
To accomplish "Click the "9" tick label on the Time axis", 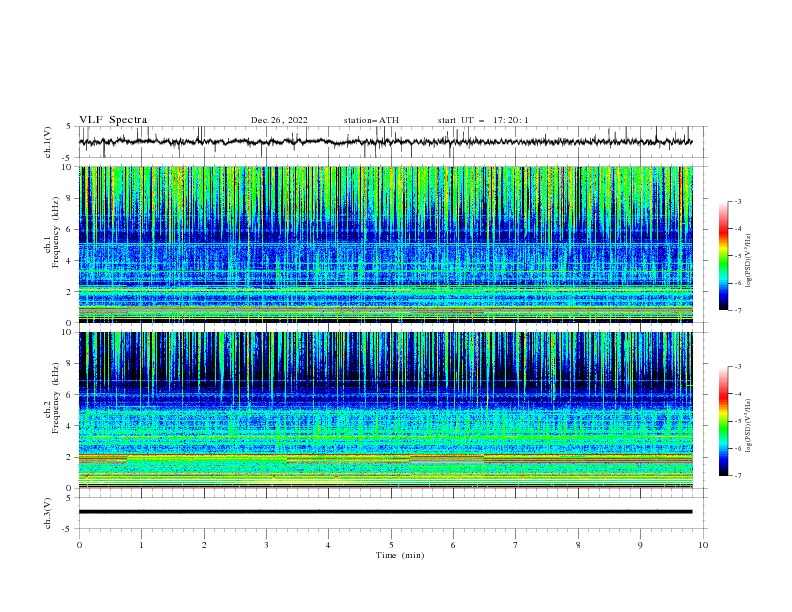I will click(x=640, y=545).
